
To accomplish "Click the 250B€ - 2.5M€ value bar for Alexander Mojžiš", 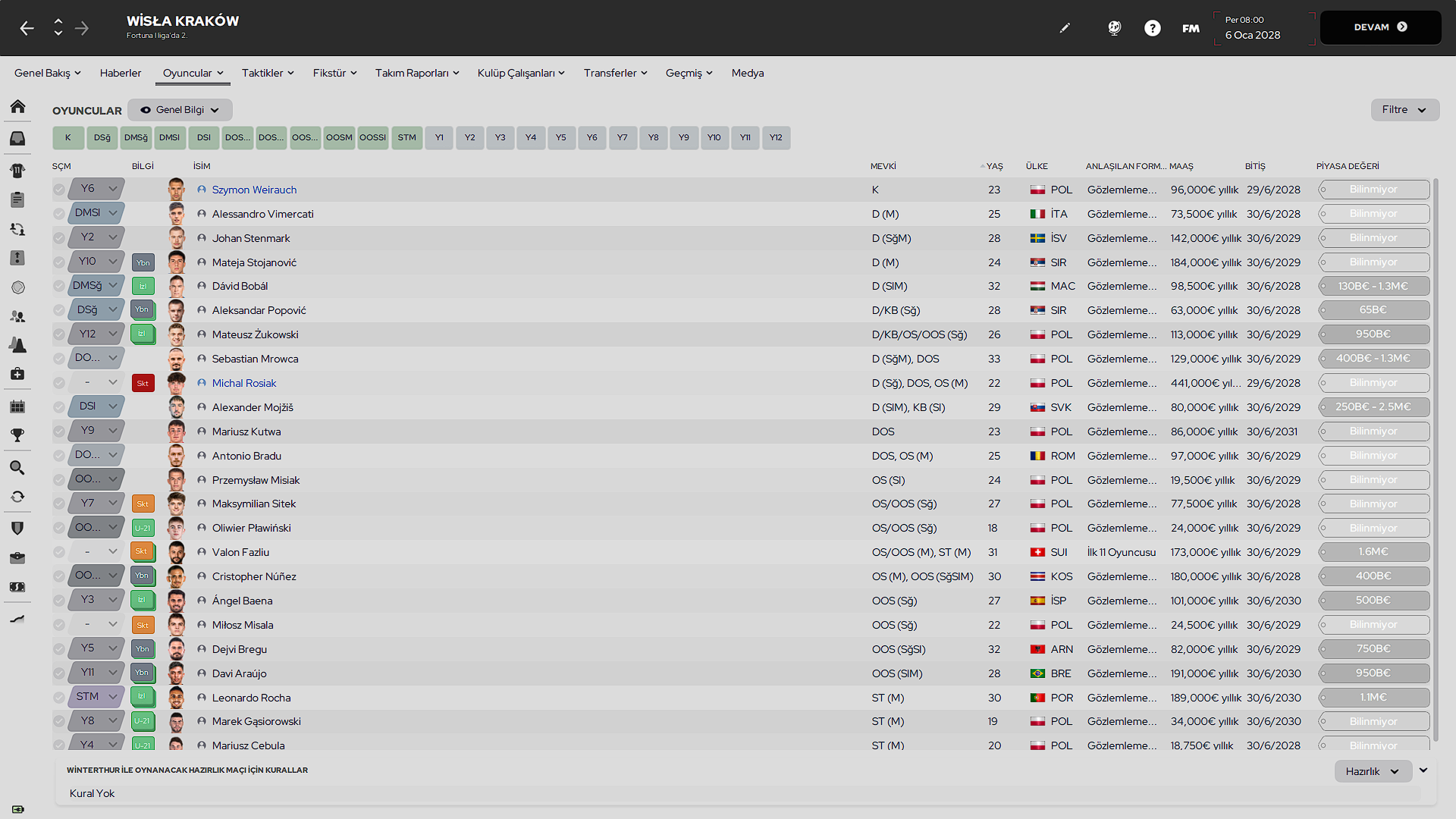I will coord(1374,407).
